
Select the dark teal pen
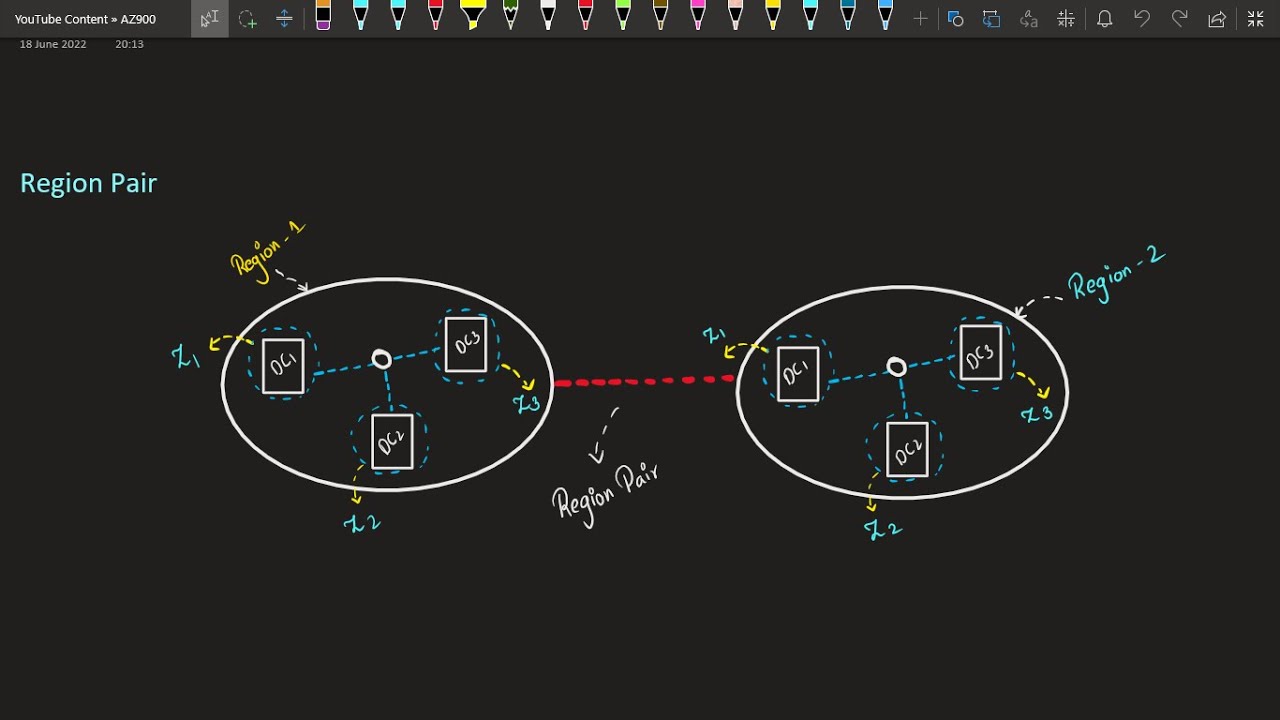coord(848,16)
